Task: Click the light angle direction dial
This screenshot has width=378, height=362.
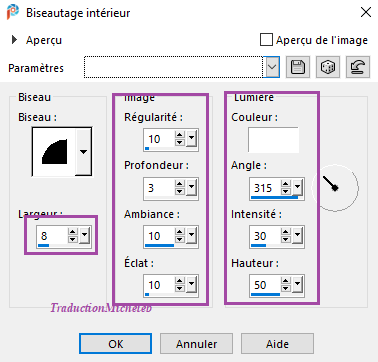Action: click(335, 188)
